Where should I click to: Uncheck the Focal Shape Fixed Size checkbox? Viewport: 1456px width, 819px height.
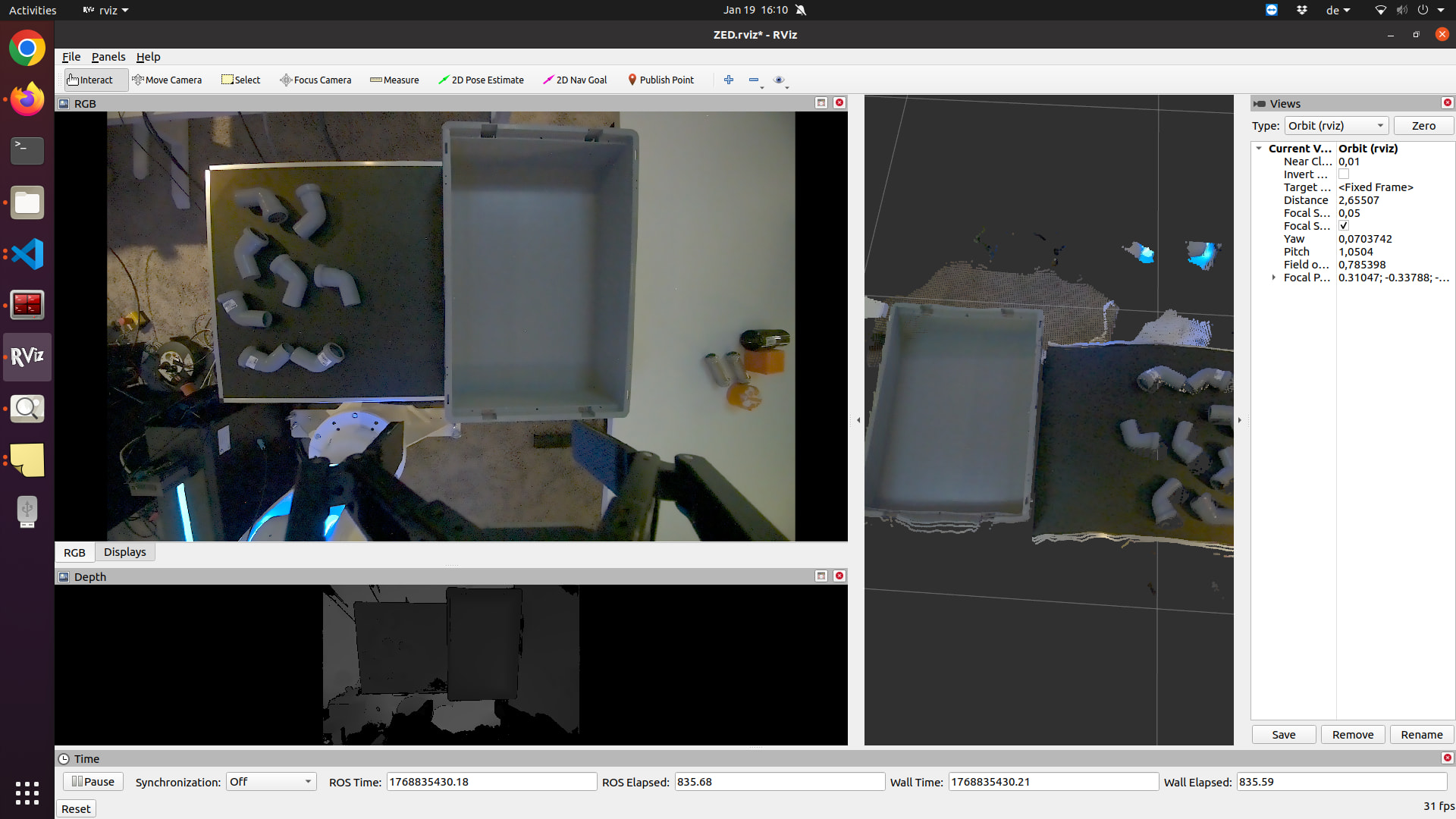tap(1344, 226)
